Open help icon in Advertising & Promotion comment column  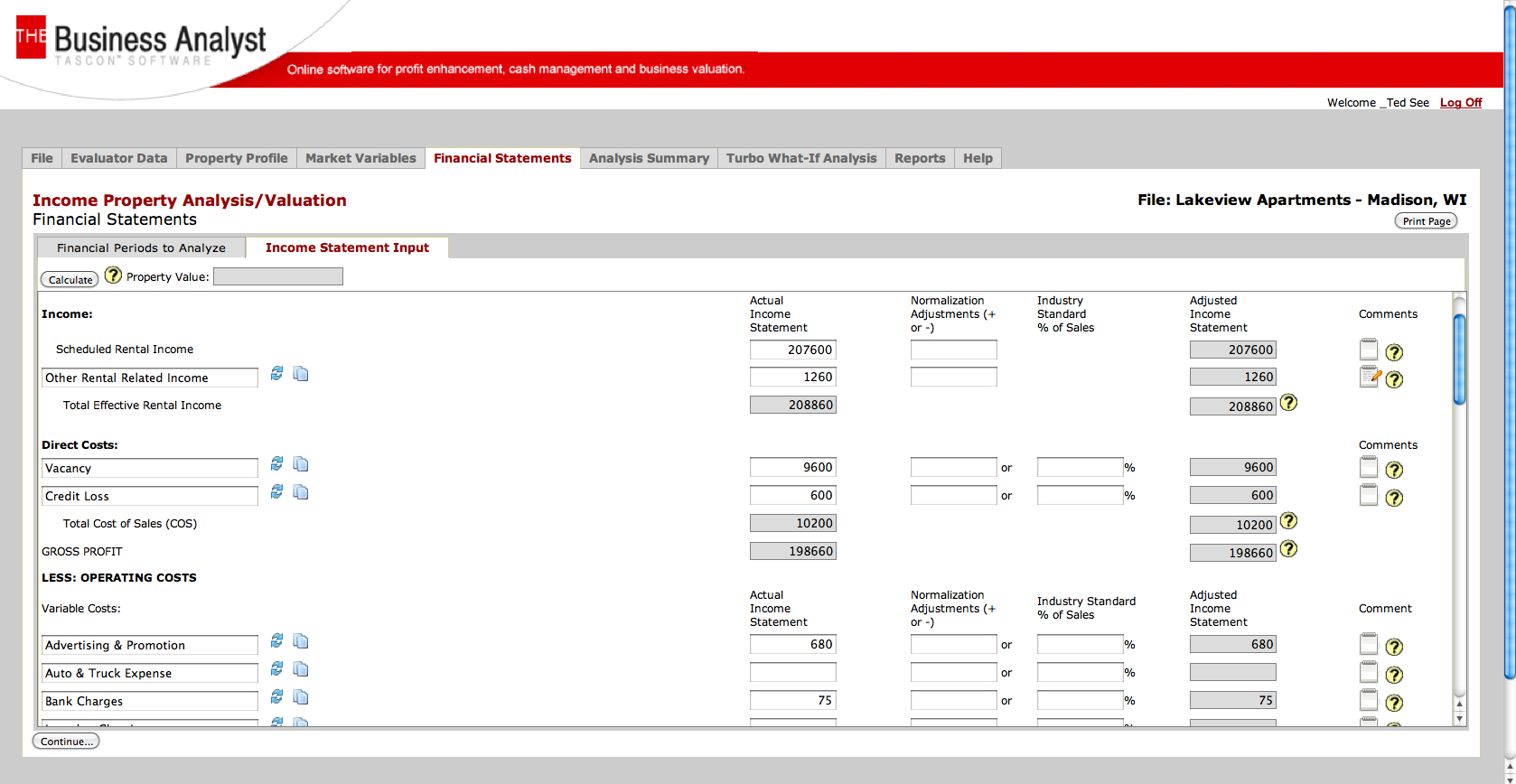(1394, 647)
